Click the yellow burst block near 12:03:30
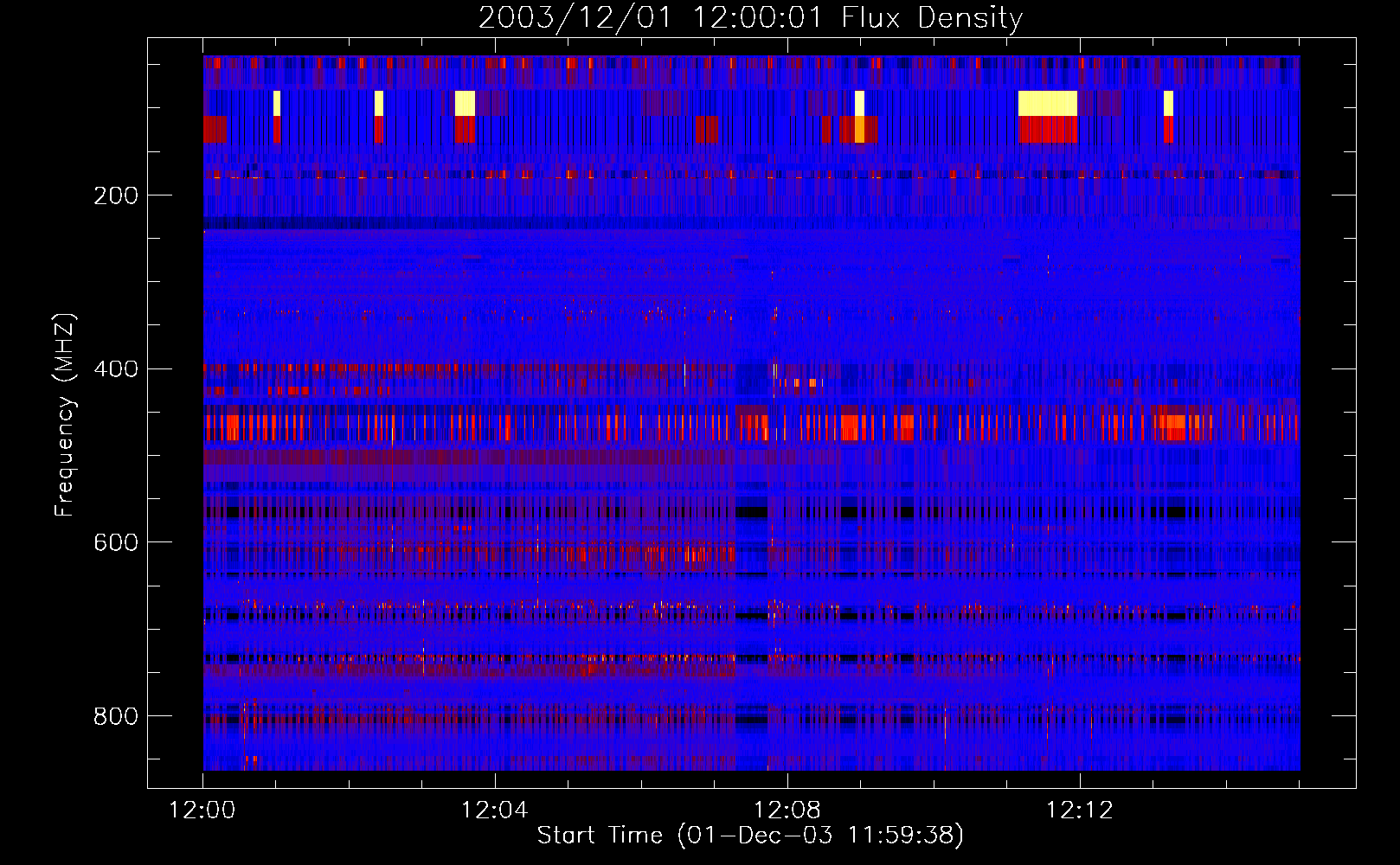The width and height of the screenshot is (1400, 865). point(465,103)
